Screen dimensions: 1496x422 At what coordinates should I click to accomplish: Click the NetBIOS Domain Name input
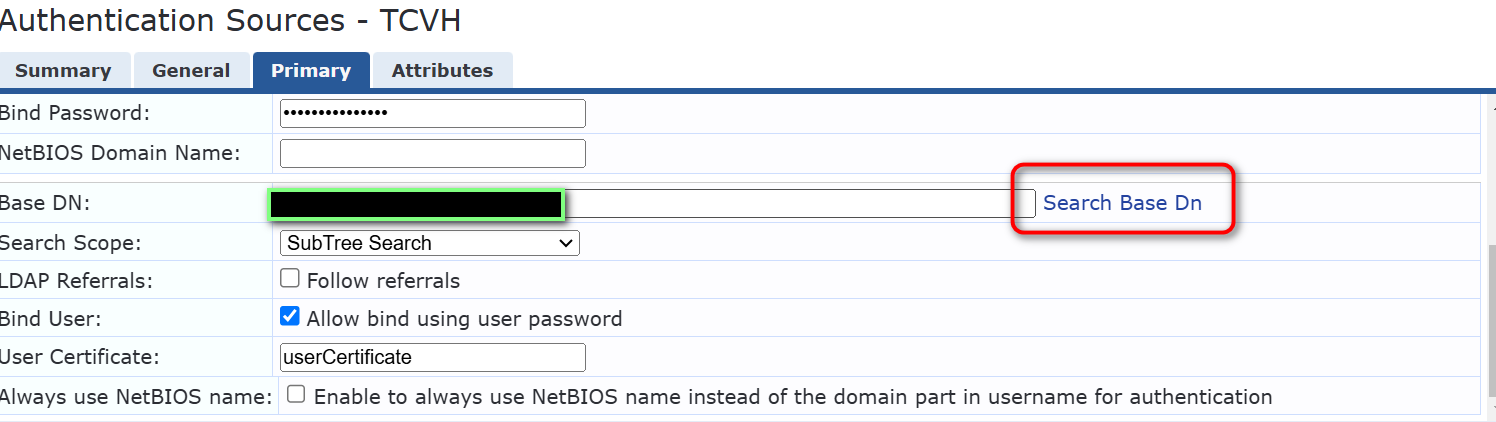[432, 154]
